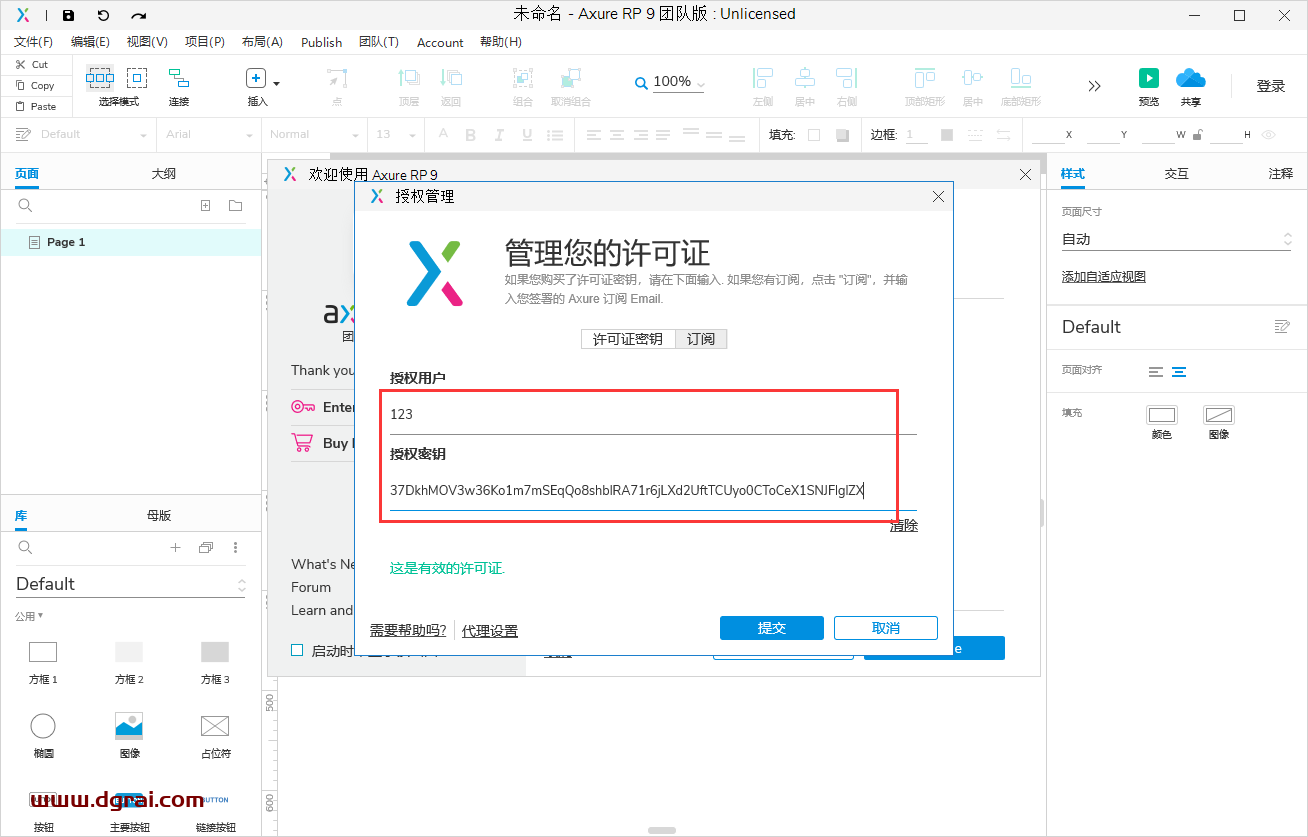Select the 选择模式 tool

[x=99, y=78]
